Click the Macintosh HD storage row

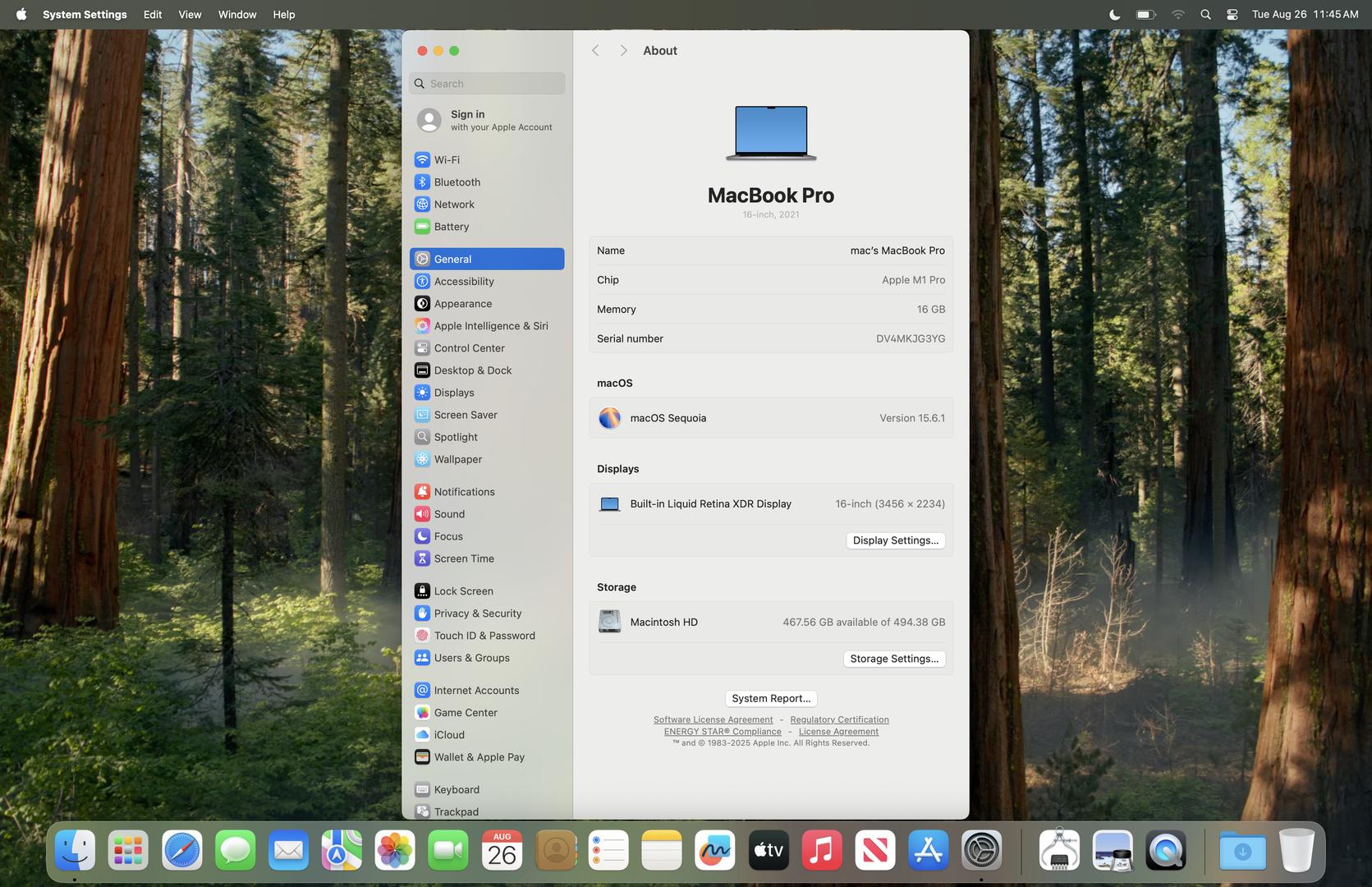771,622
